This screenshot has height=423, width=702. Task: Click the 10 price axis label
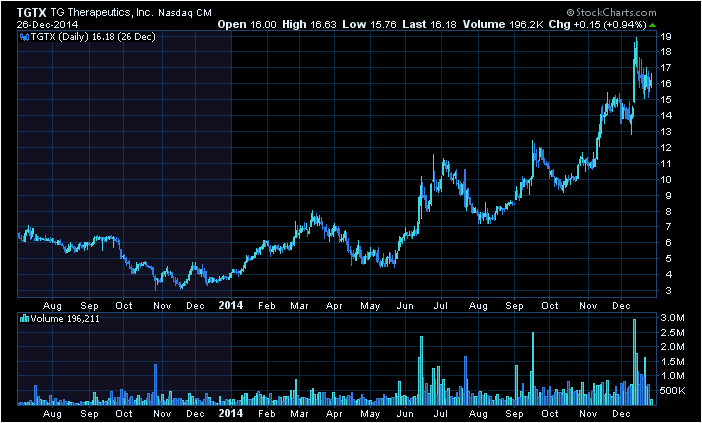pyautogui.click(x=666, y=179)
